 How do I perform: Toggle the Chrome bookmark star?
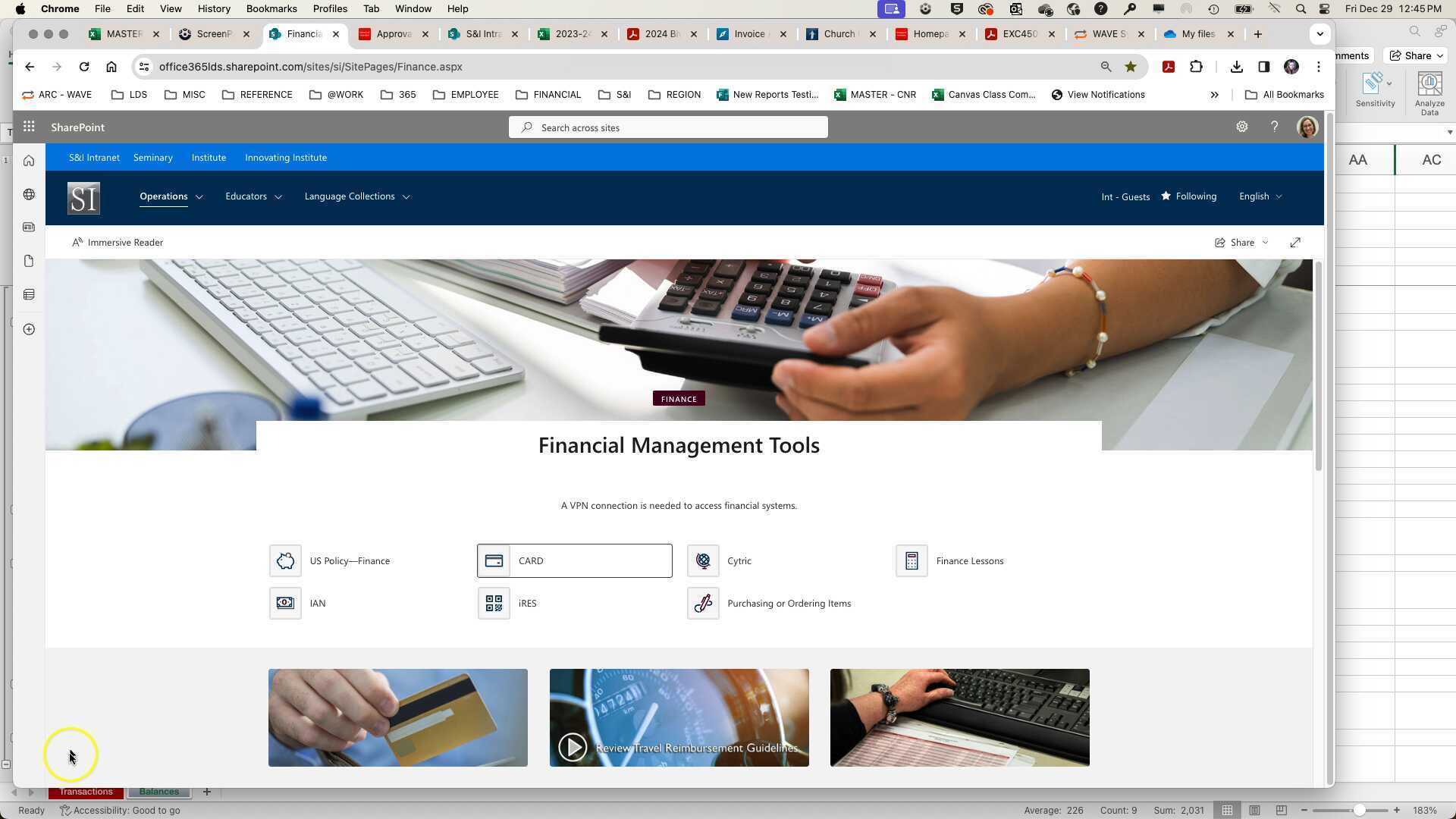pyautogui.click(x=1131, y=67)
